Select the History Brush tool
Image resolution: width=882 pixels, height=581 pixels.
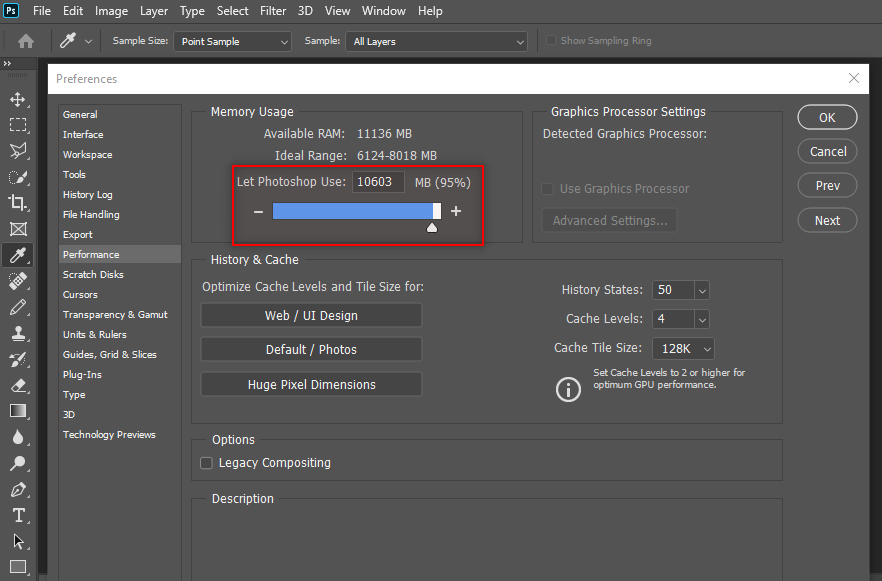(17, 359)
